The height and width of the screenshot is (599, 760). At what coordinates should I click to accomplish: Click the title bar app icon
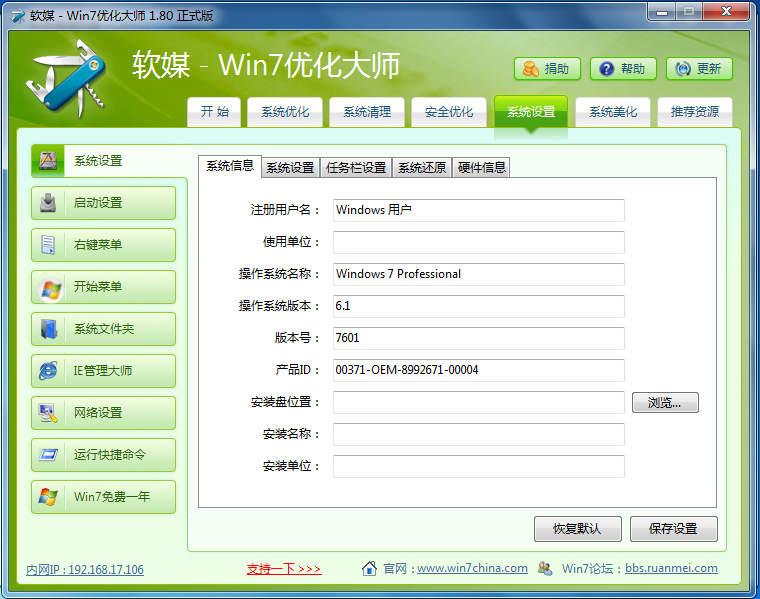point(18,16)
